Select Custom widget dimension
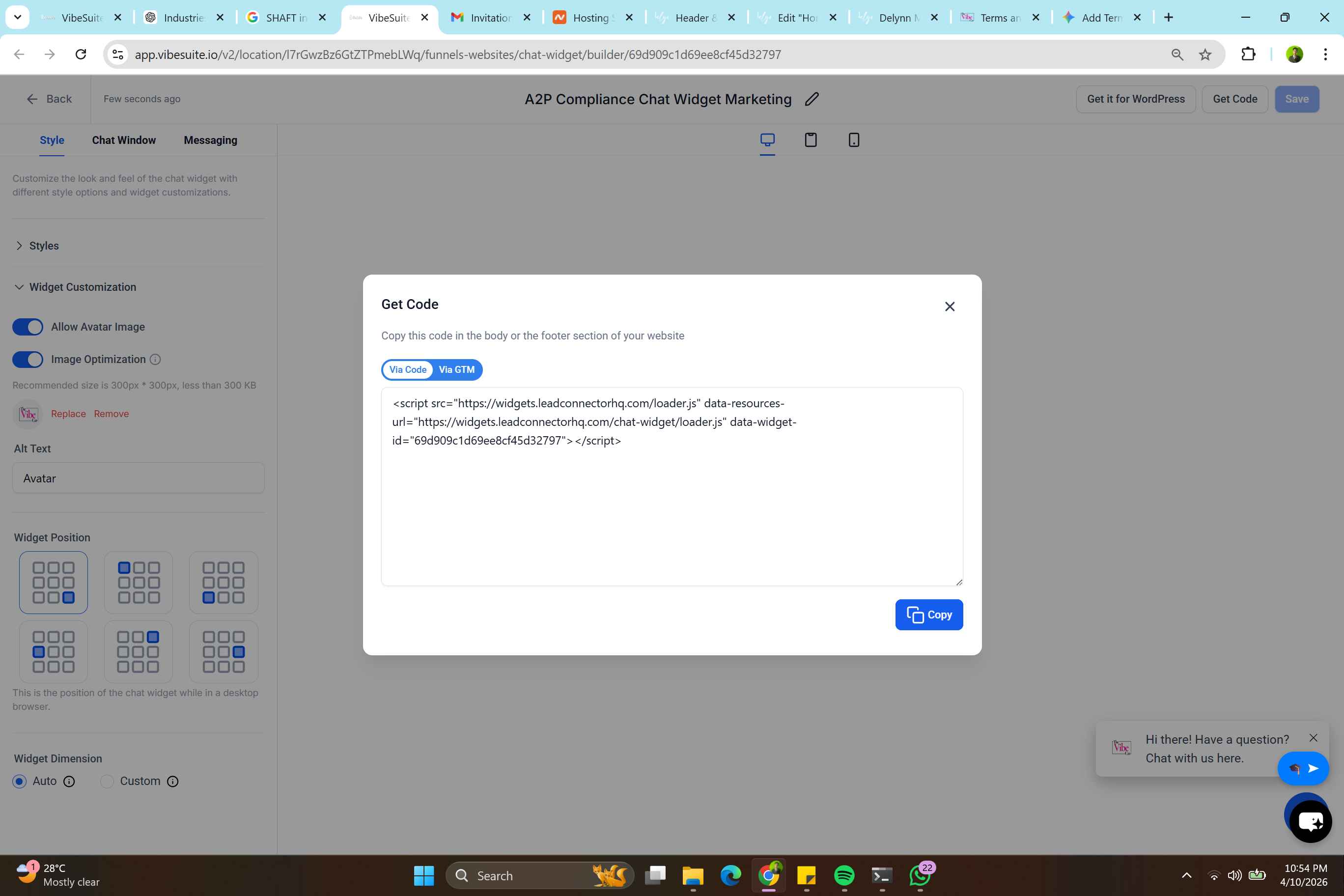The image size is (1344, 896). click(x=107, y=781)
